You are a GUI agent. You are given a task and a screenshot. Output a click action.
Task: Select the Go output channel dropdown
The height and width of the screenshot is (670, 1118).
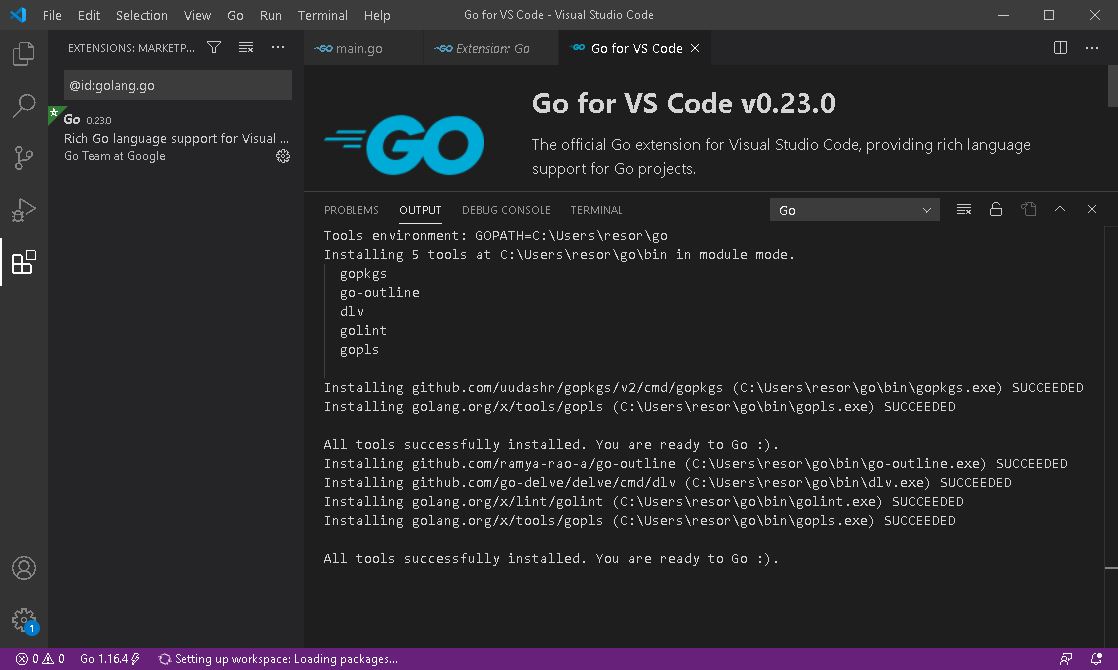coord(854,210)
